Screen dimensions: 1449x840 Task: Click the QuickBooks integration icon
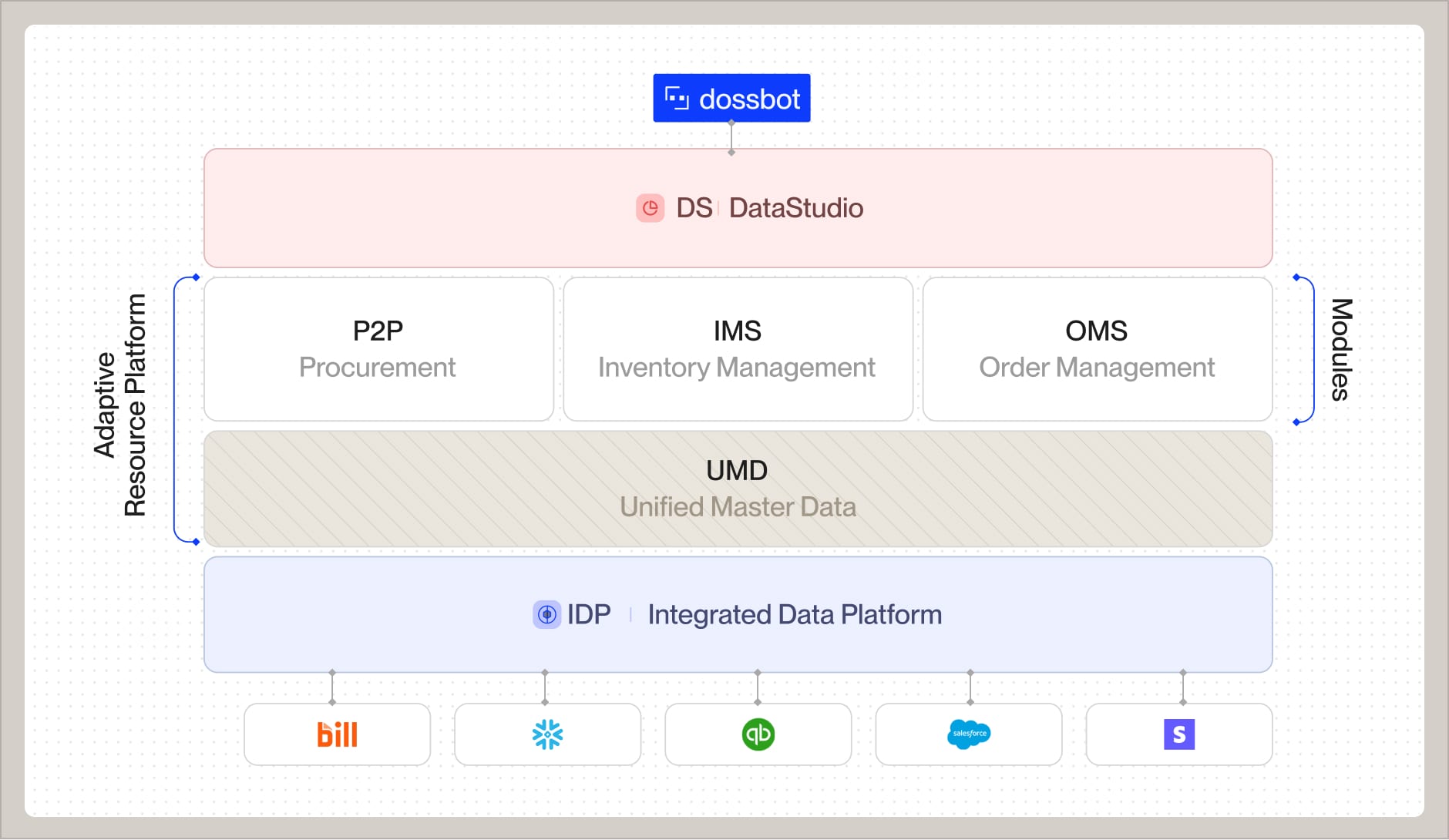(758, 734)
